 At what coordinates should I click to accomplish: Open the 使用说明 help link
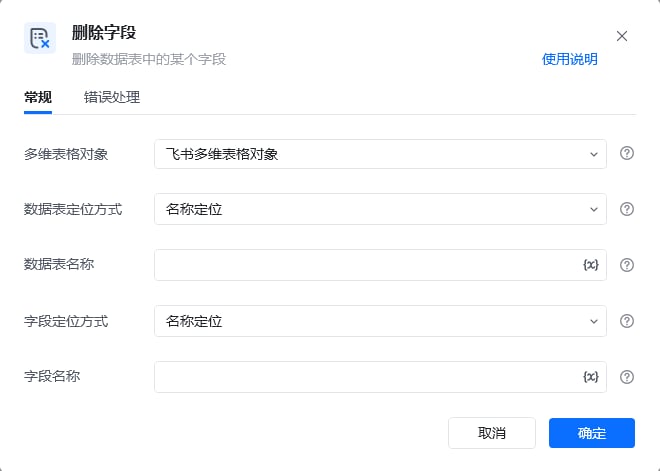(570, 59)
